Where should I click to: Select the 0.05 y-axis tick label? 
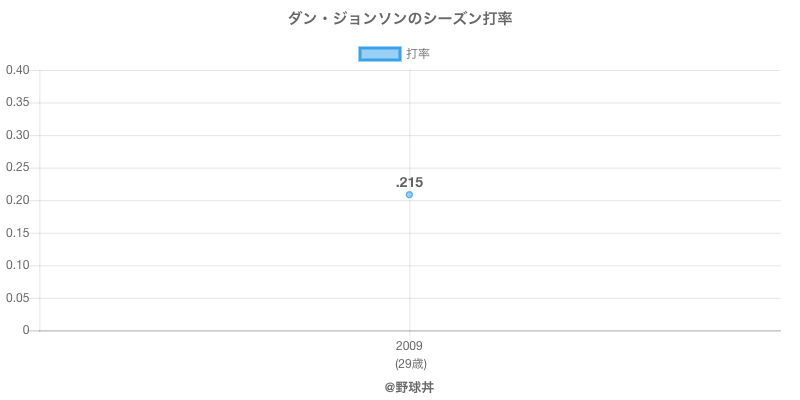tap(17, 298)
